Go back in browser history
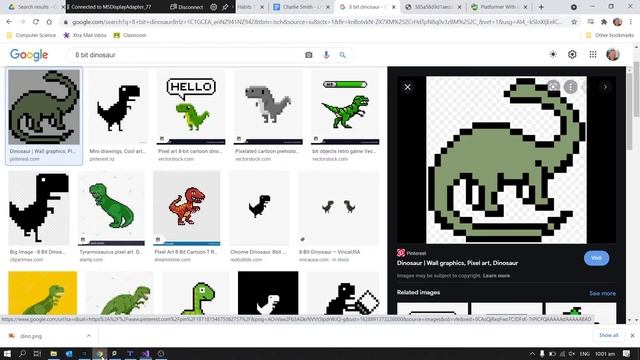The height and width of the screenshot is (360, 640). coord(9,22)
